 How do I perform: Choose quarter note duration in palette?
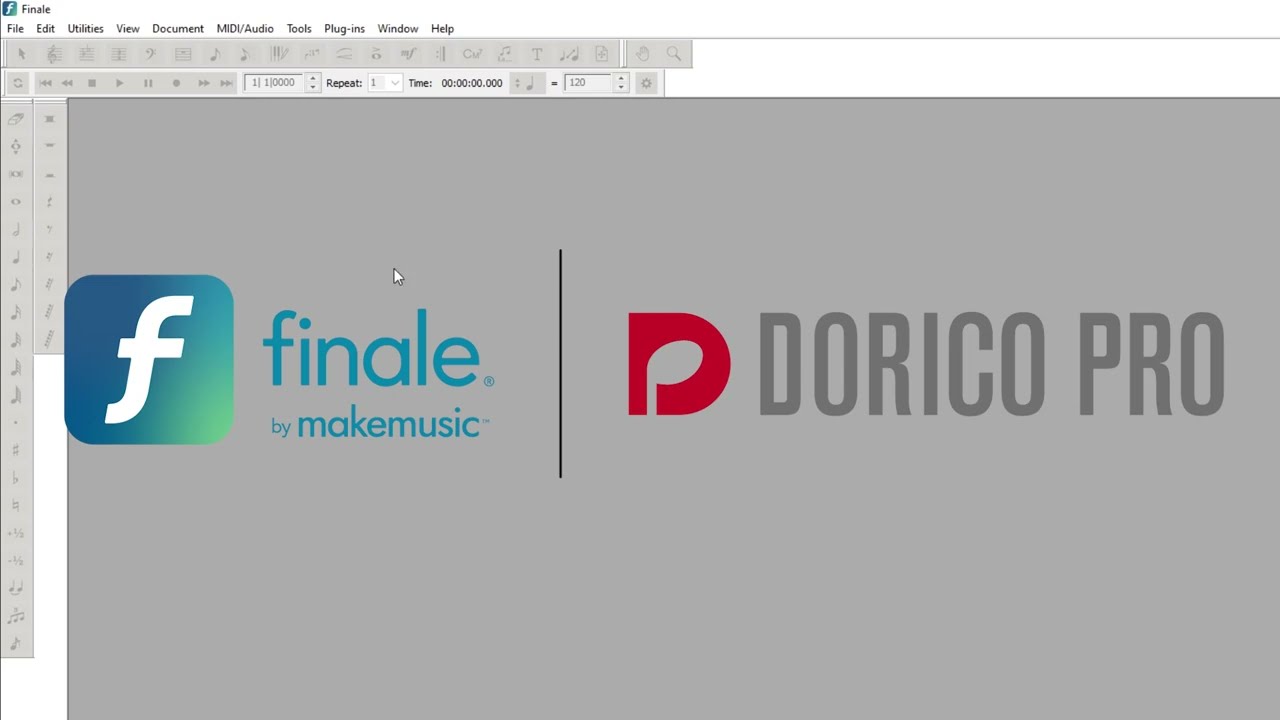click(x=15, y=257)
